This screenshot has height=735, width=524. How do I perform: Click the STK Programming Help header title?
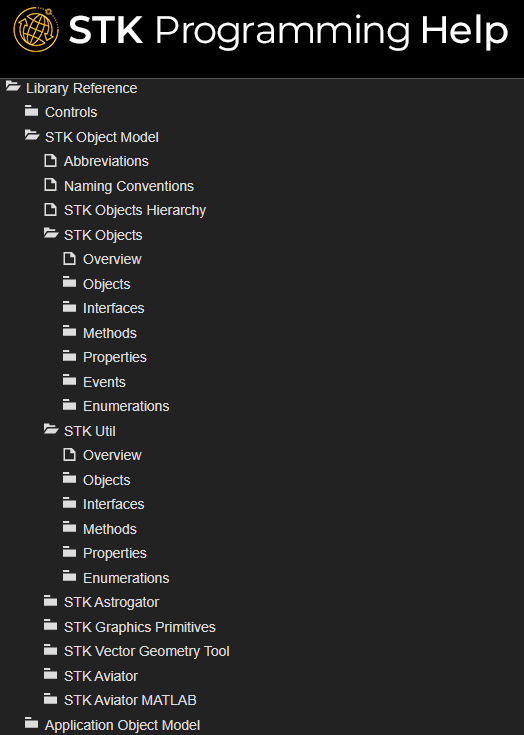coord(288,30)
